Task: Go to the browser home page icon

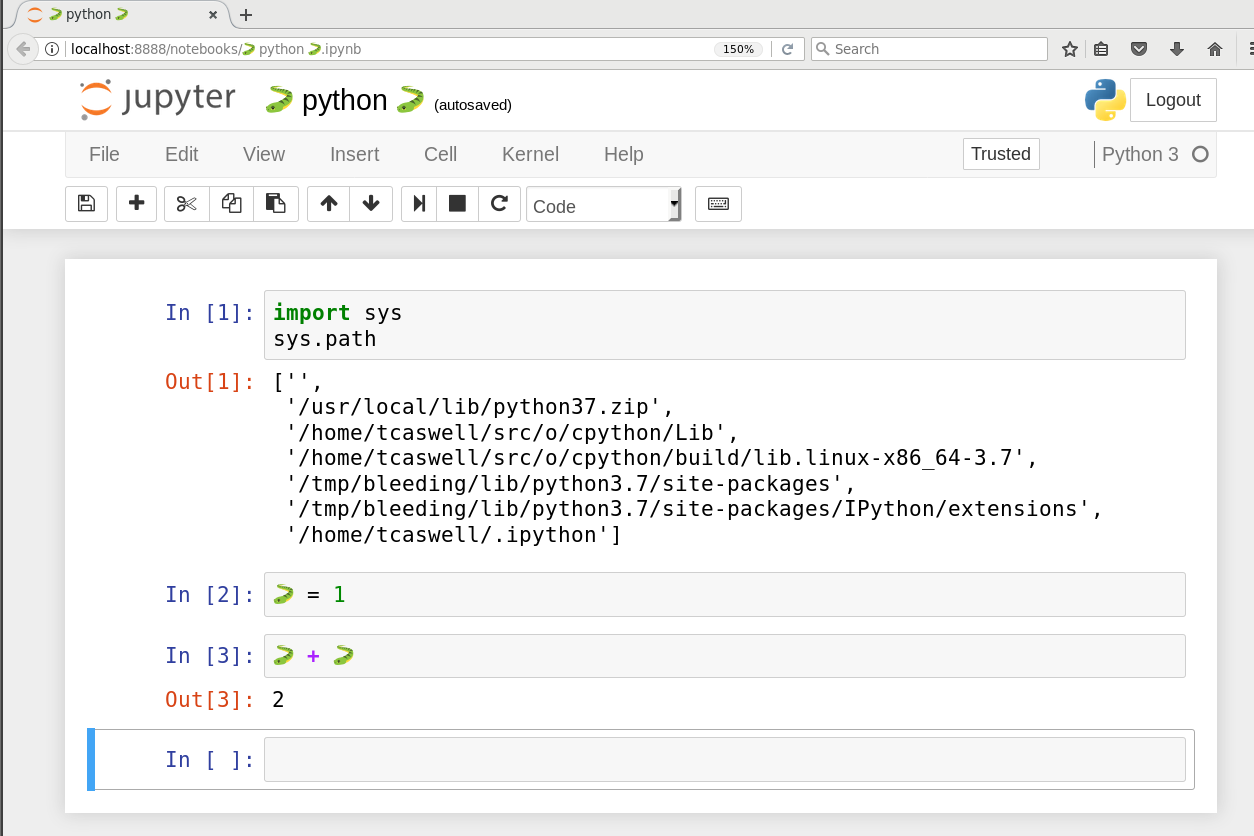Action: click(x=1215, y=49)
